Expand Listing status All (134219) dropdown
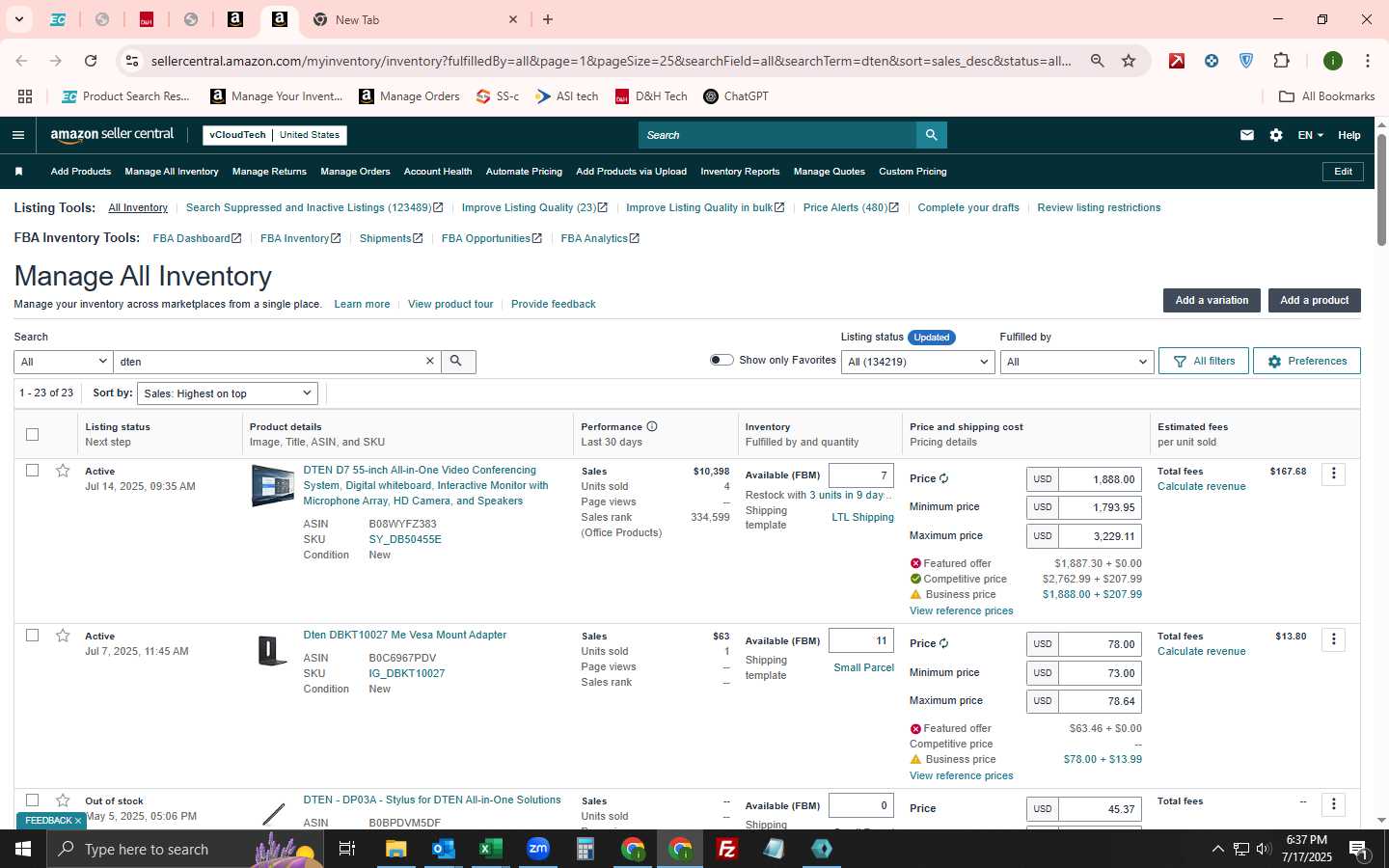Viewport: 1389px width, 868px height. 917,362
